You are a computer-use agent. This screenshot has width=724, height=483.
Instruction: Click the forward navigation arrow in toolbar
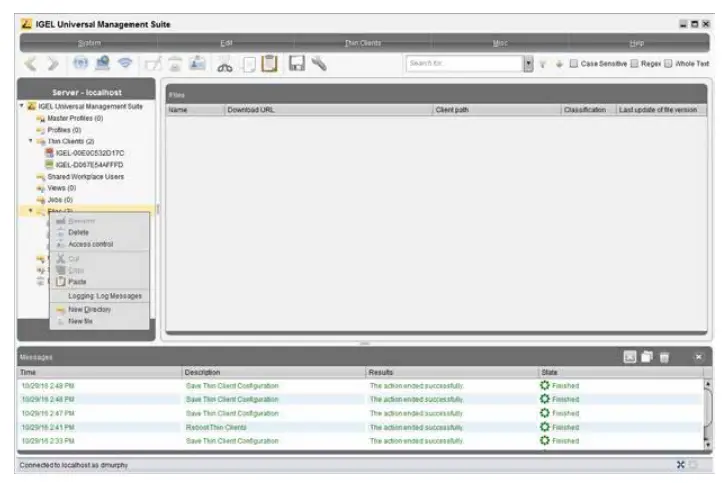(54, 63)
